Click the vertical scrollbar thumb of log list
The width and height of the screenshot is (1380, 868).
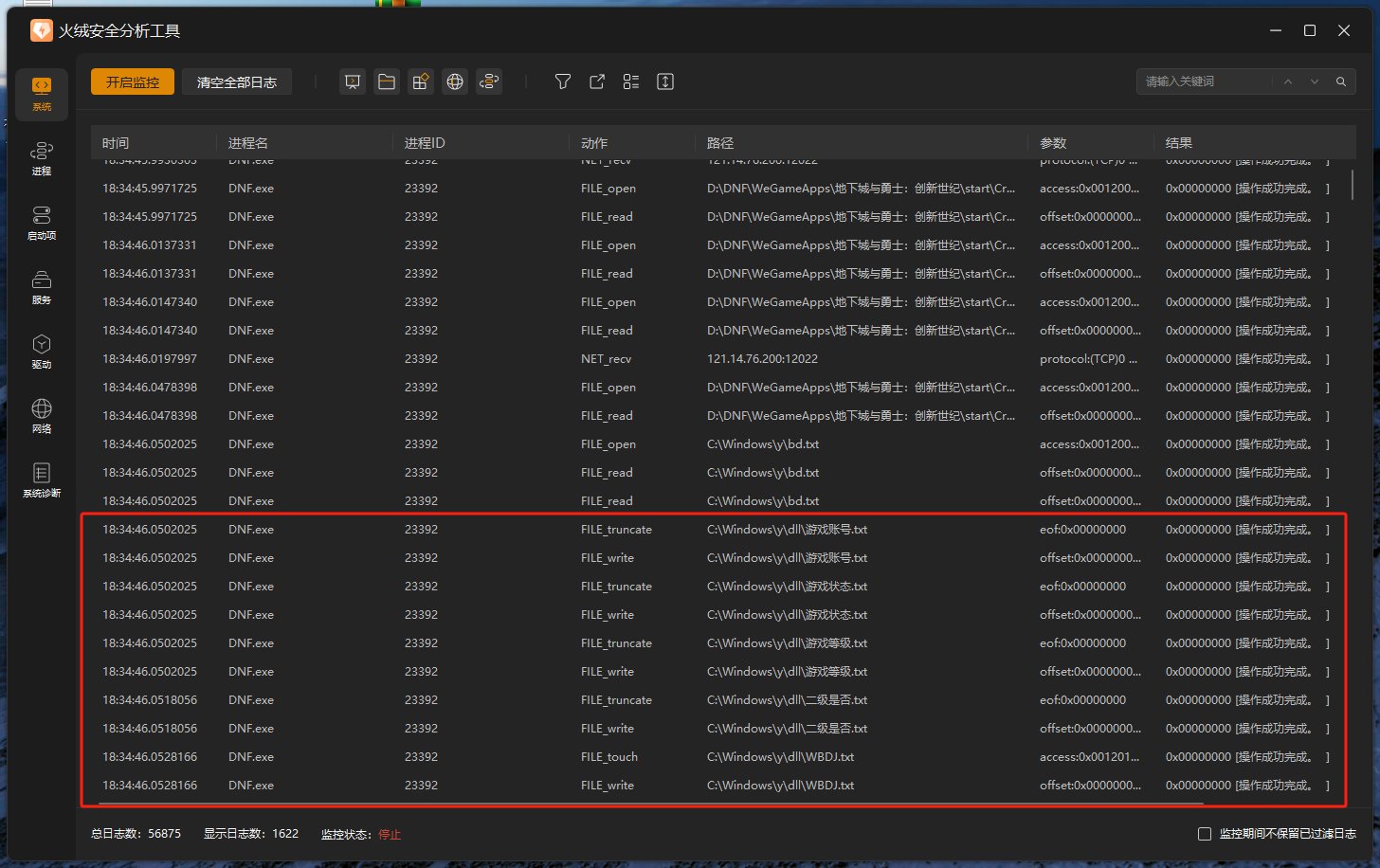(1352, 184)
